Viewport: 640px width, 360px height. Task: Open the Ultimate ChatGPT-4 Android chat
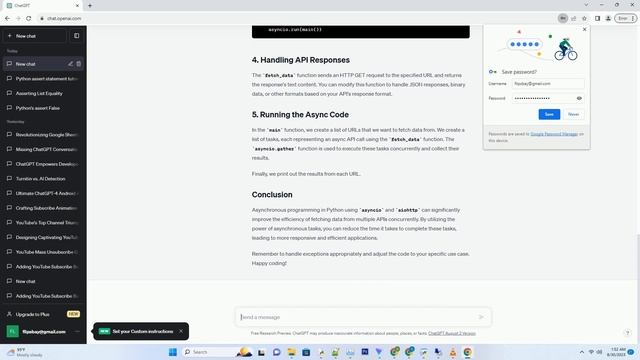(43, 193)
